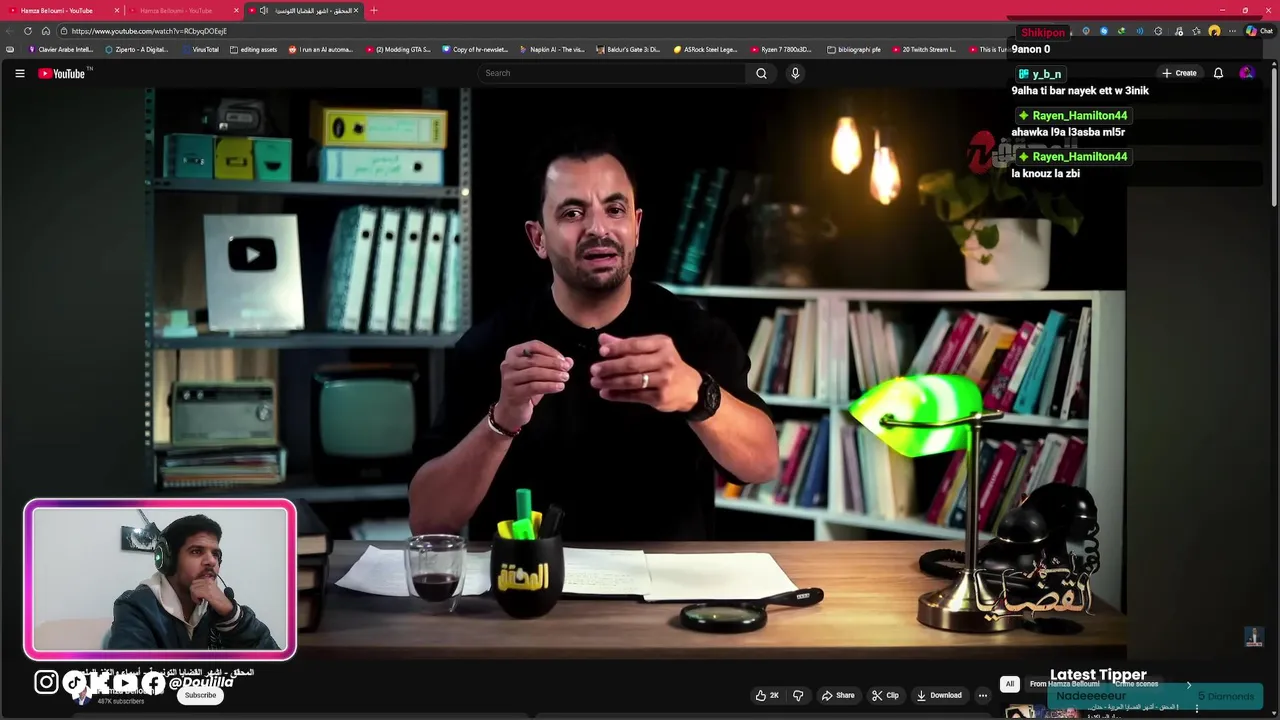
Task: Close the active video tab
Action: pos(355,10)
